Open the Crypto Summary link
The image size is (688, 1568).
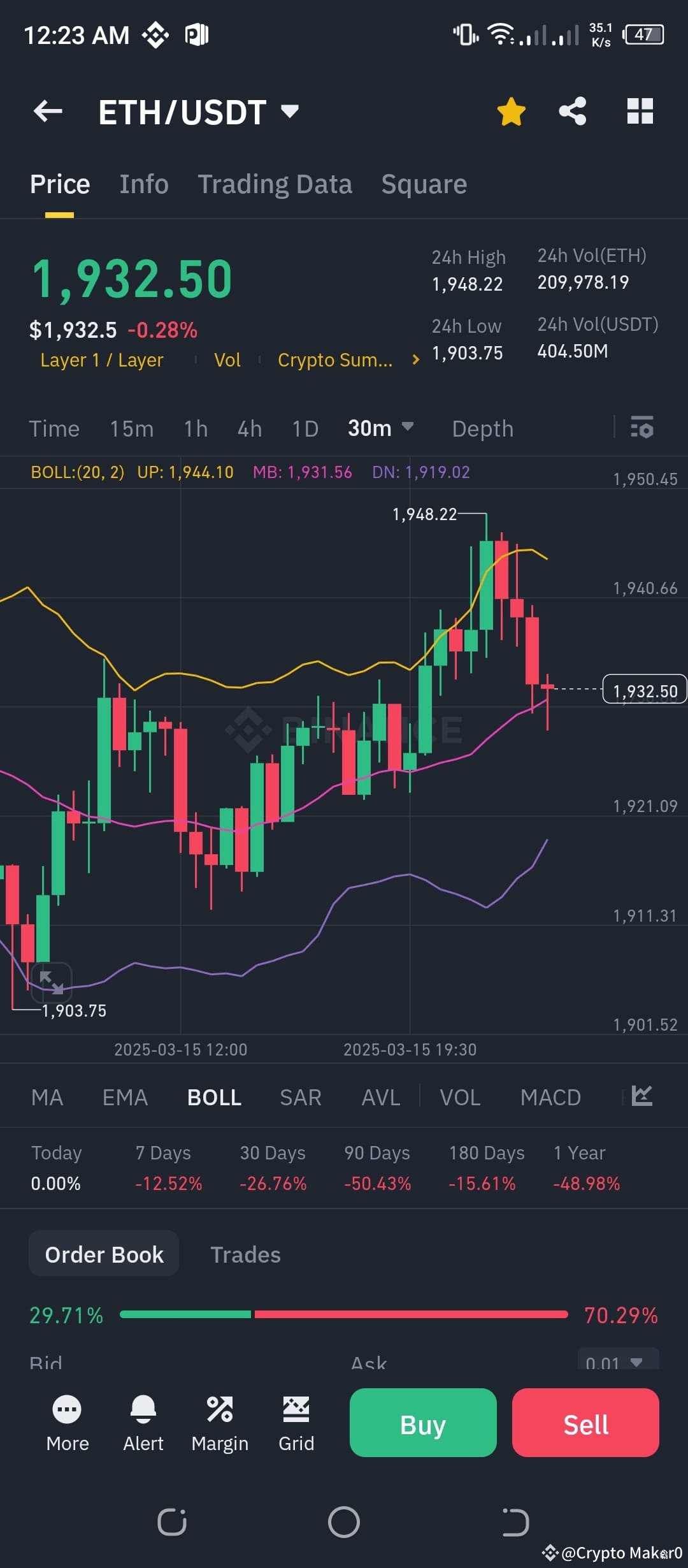point(336,359)
